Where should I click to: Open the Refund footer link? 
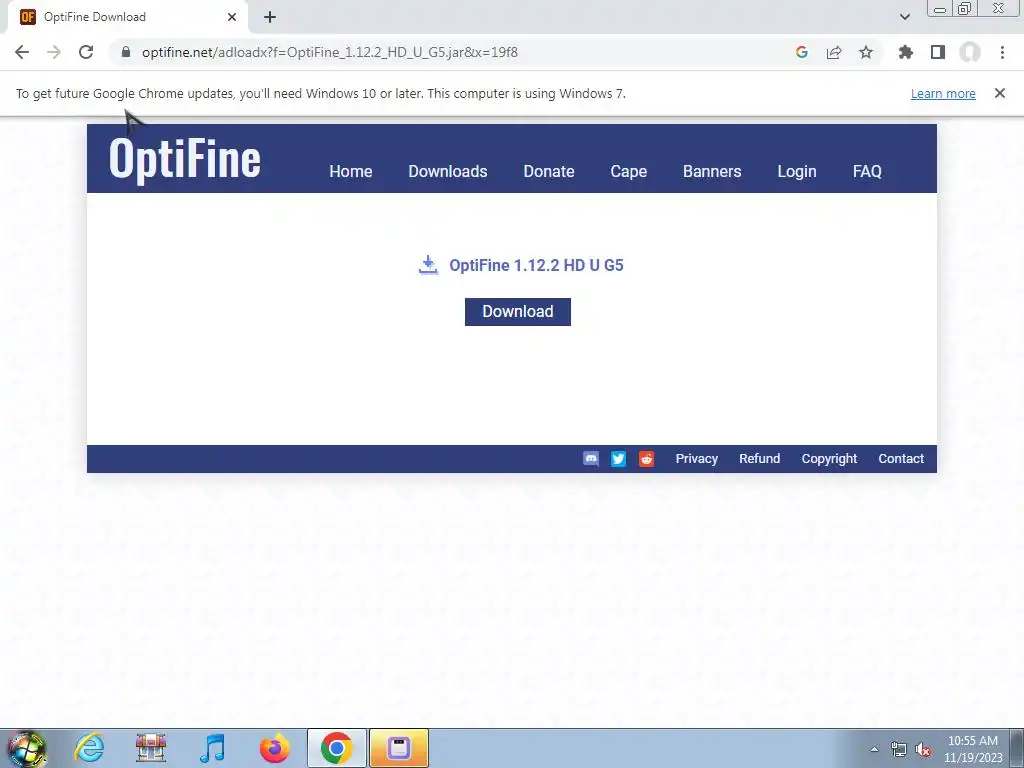[760, 459]
